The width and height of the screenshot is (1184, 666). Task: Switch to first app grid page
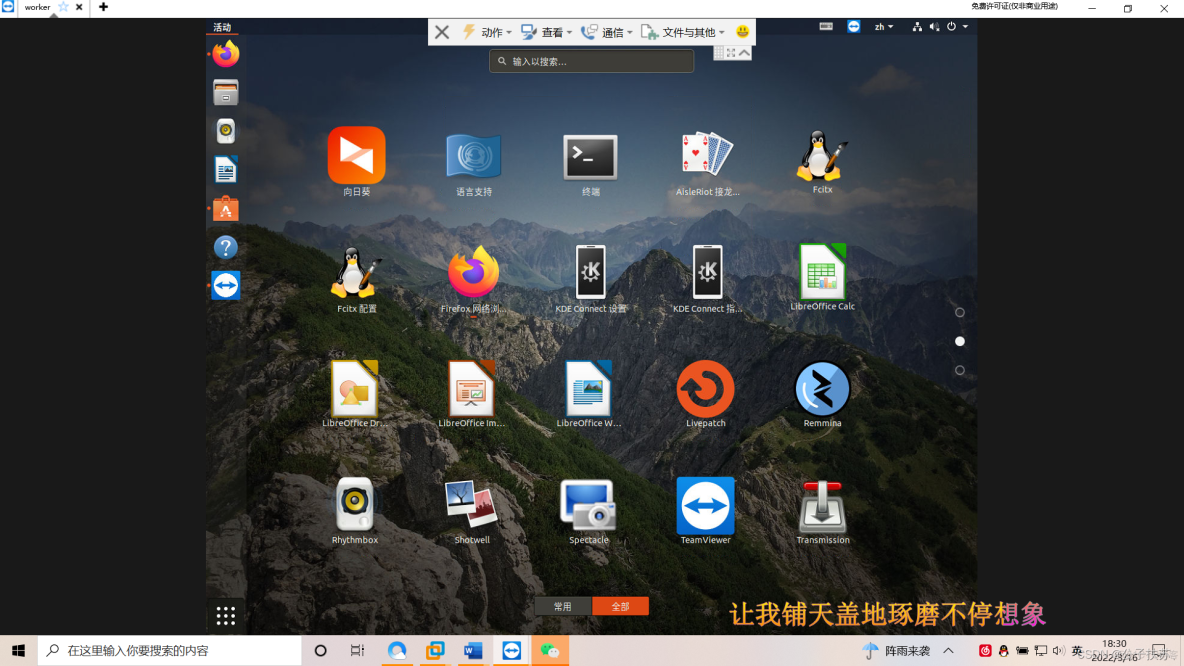960,313
